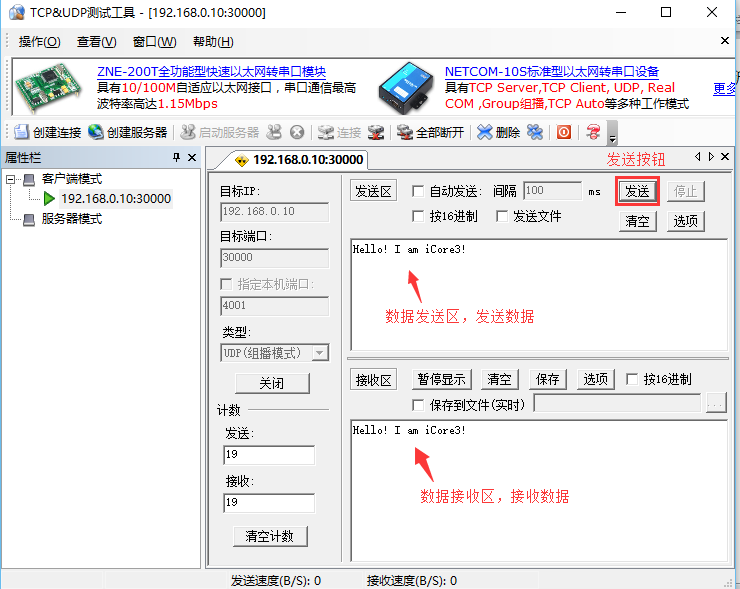
Task: Click the 创建服务器 globe icon
Action: tap(96, 132)
